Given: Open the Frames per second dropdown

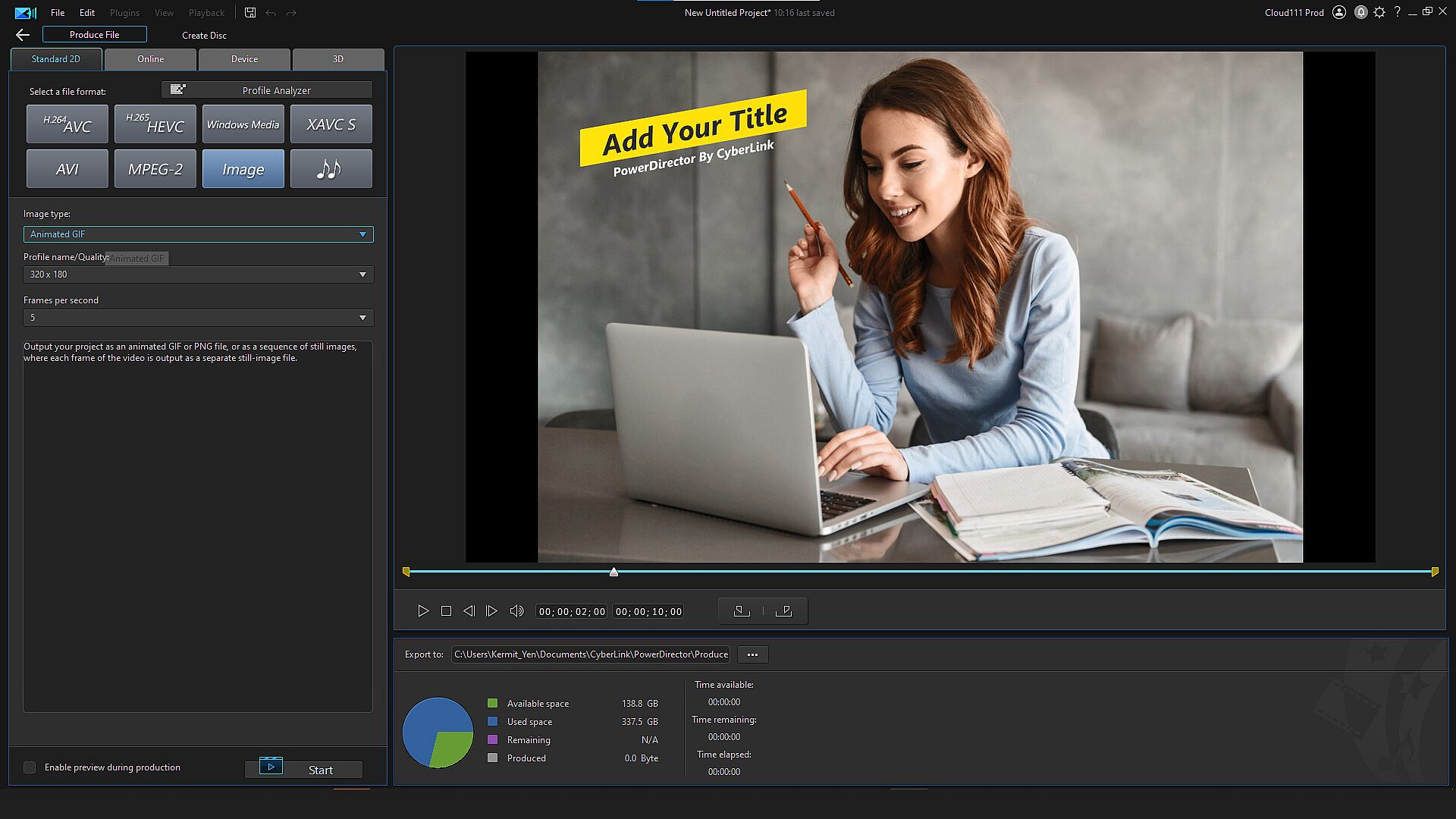Looking at the screenshot, I should [x=198, y=318].
